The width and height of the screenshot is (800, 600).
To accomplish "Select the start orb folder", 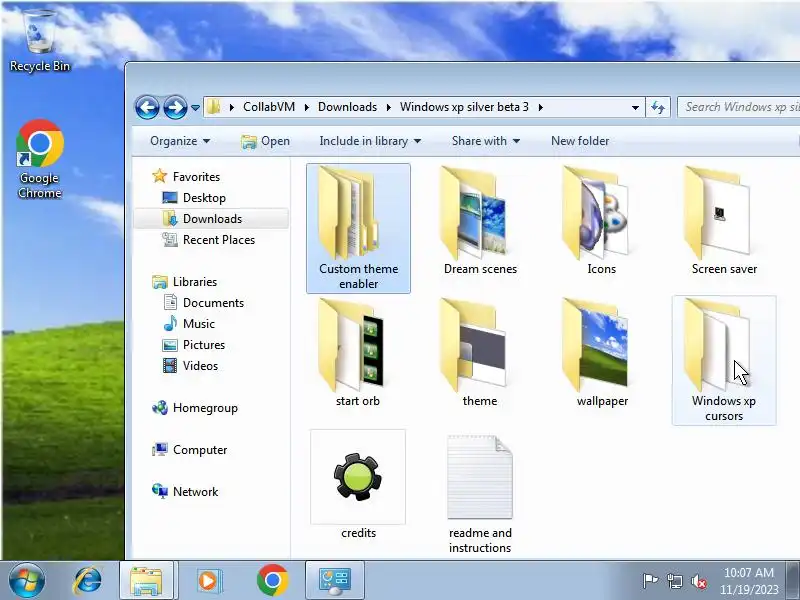I will click(357, 353).
